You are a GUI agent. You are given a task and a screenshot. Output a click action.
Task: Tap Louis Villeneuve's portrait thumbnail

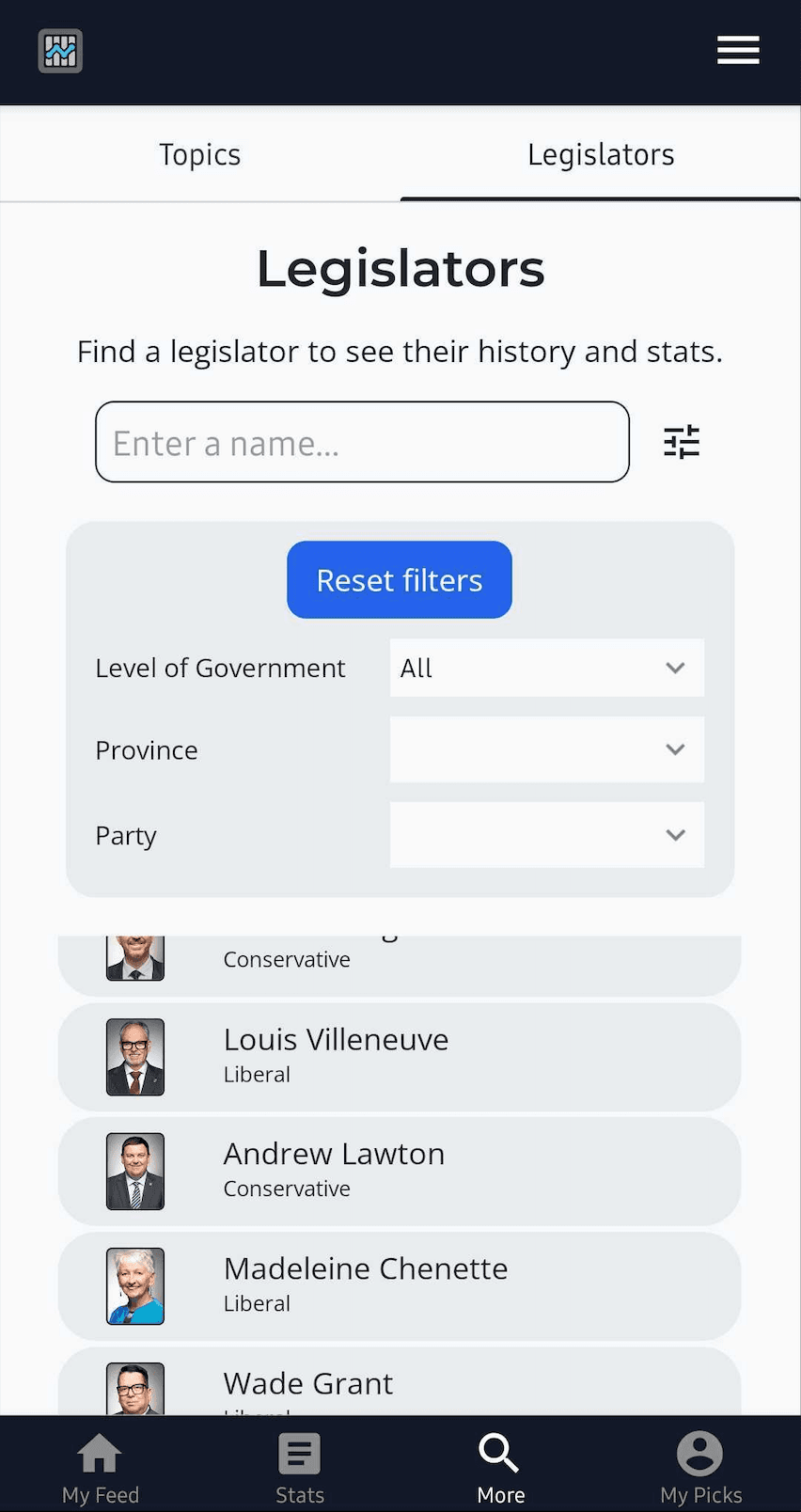point(135,1057)
